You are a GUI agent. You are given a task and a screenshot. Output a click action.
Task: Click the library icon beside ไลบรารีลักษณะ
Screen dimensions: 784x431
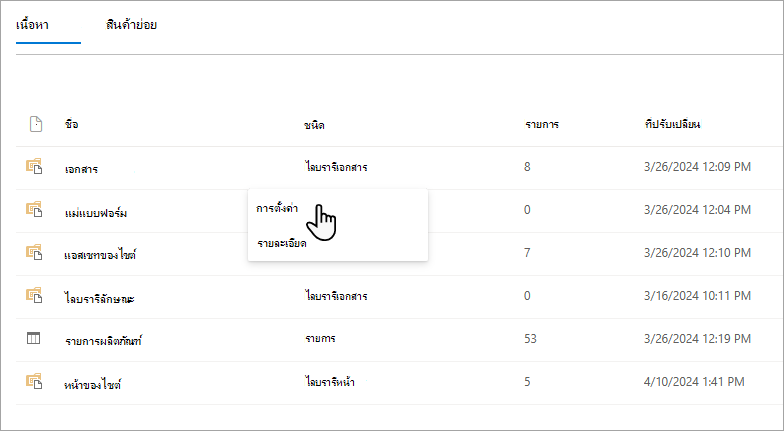pos(34,295)
